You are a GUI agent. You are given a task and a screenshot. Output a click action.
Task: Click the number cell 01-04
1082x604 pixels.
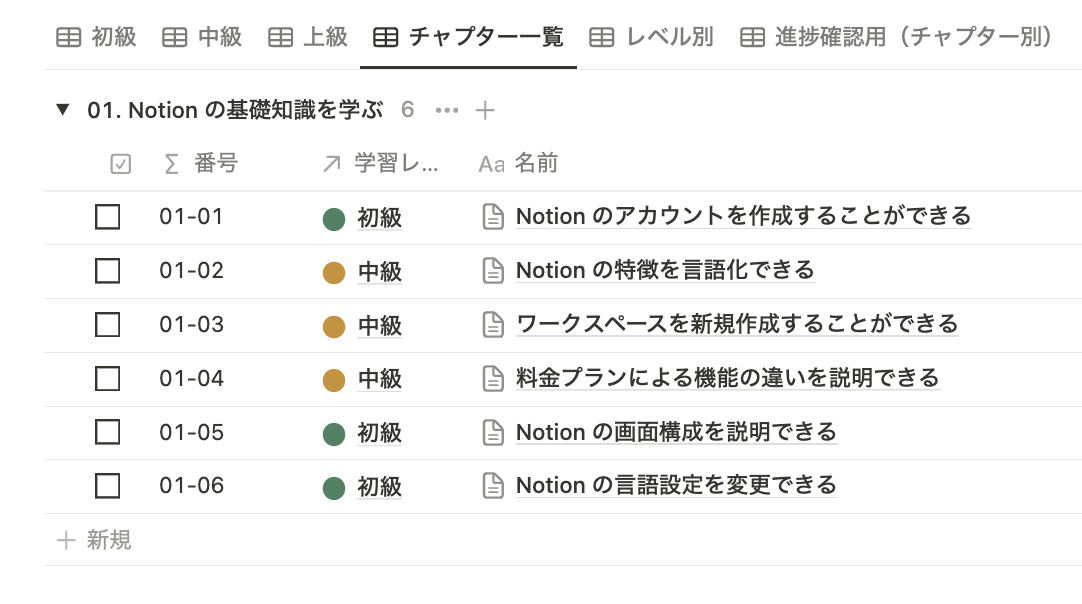191,378
